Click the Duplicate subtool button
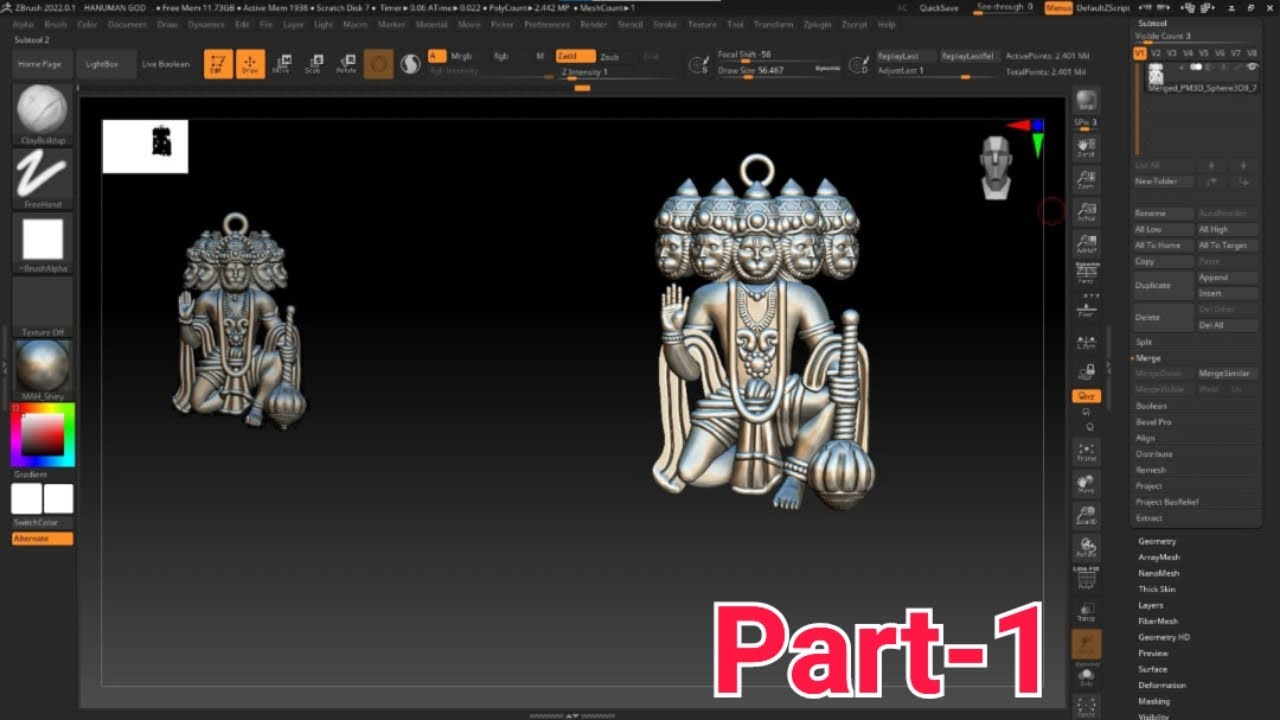The width and height of the screenshot is (1280, 720). [1163, 285]
